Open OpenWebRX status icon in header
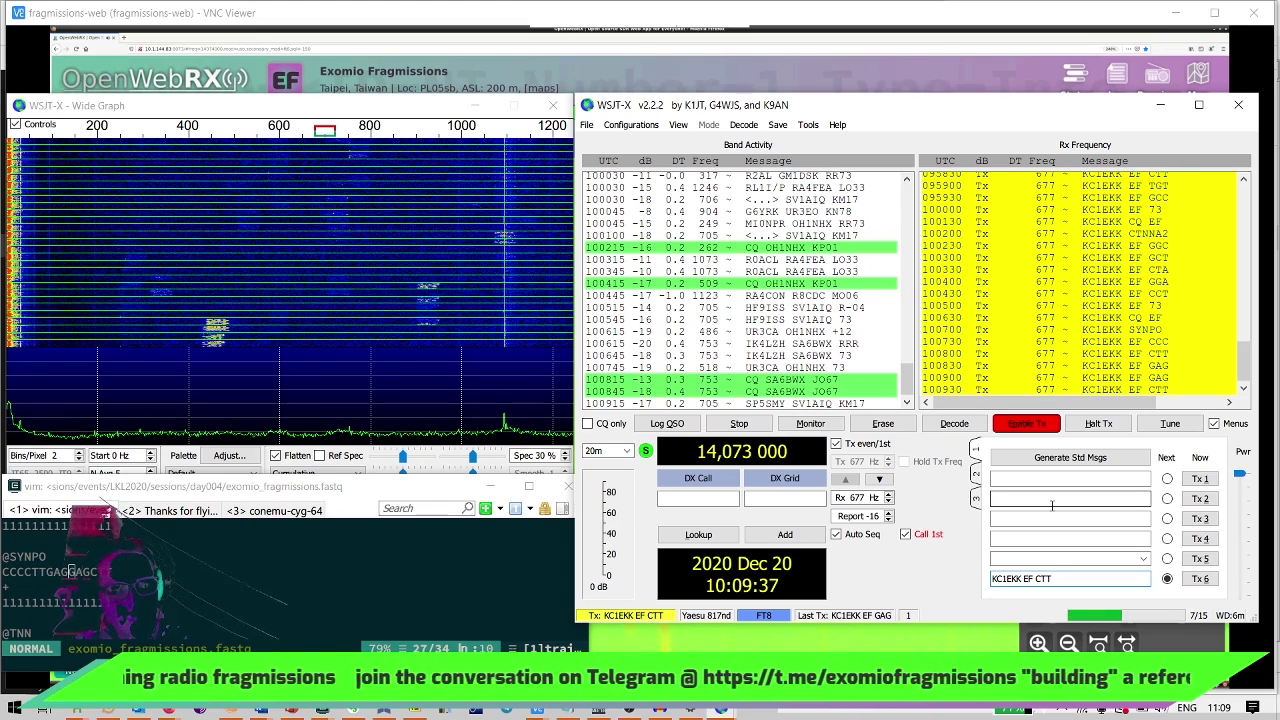Screen dimensions: 1280x720 tap(1076, 75)
